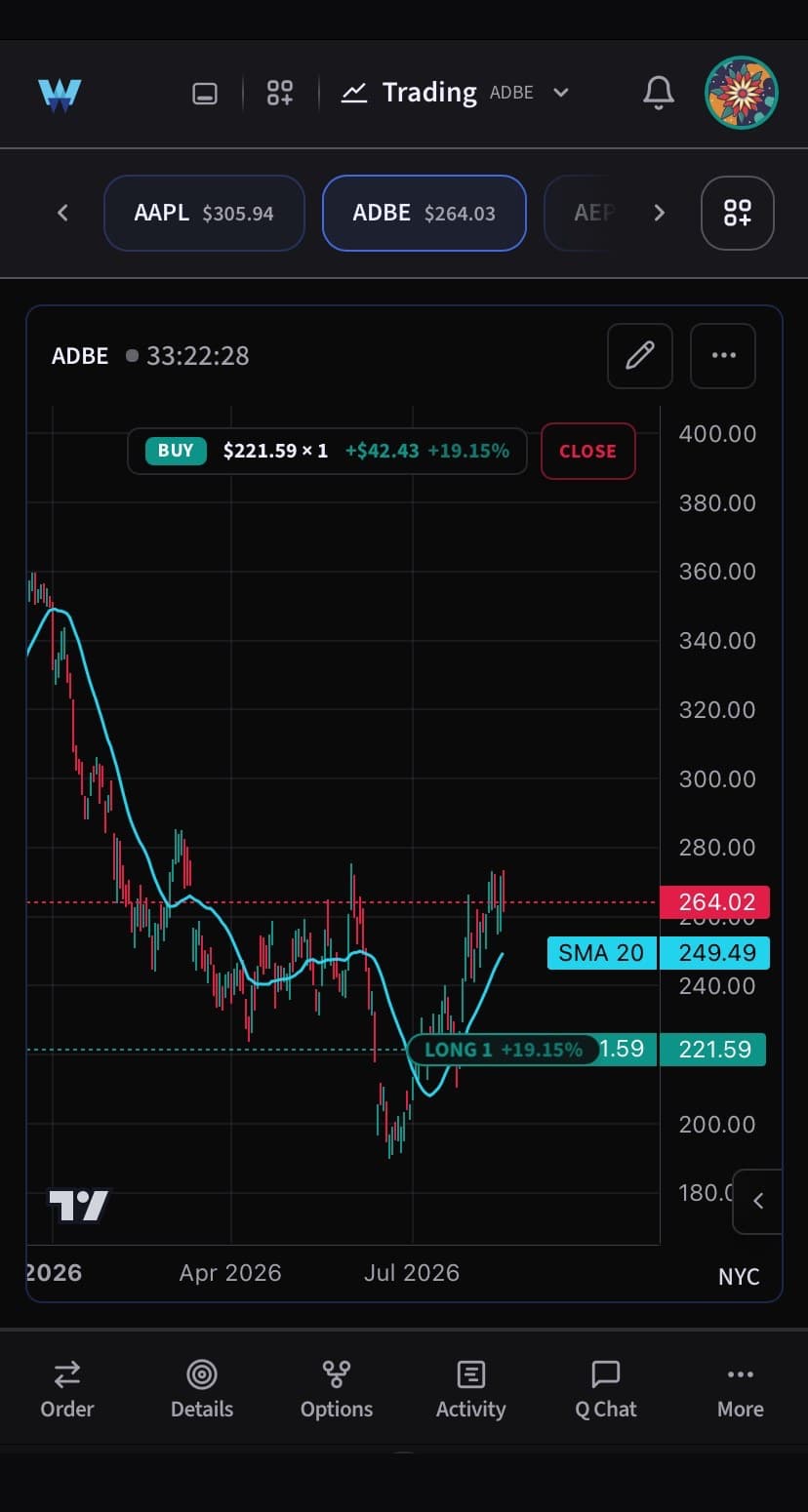Select the LONG 1 +19.15% position line
The width and height of the screenshot is (808, 1512).
[x=503, y=1050]
